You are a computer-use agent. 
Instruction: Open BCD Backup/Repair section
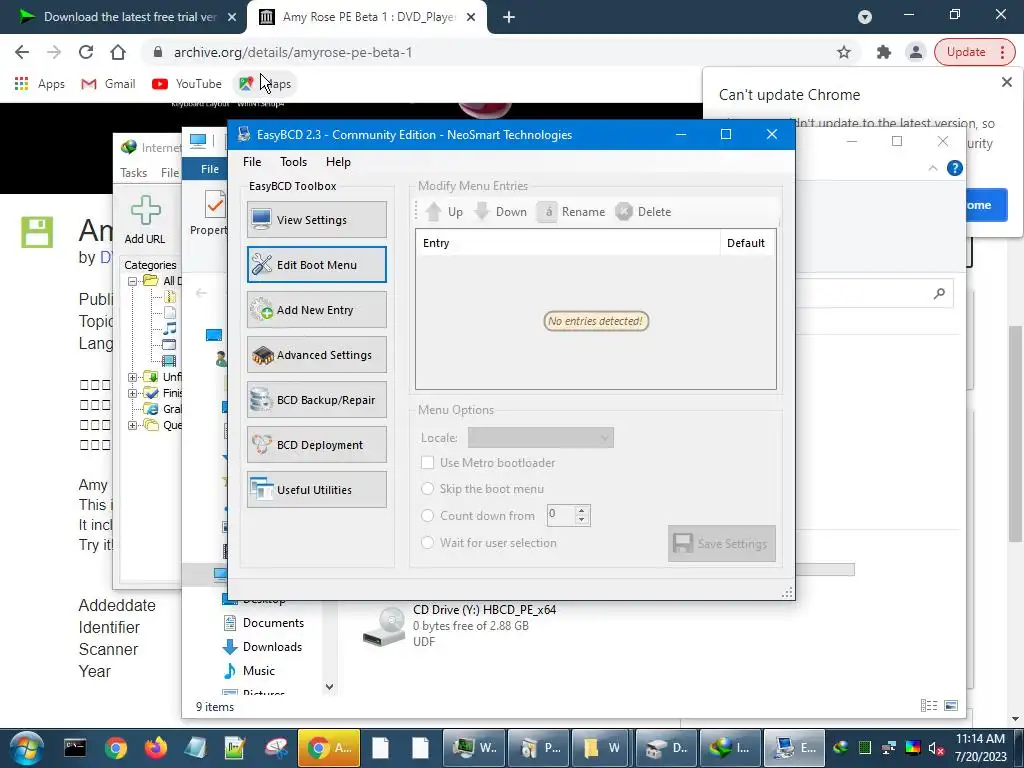[x=317, y=400]
